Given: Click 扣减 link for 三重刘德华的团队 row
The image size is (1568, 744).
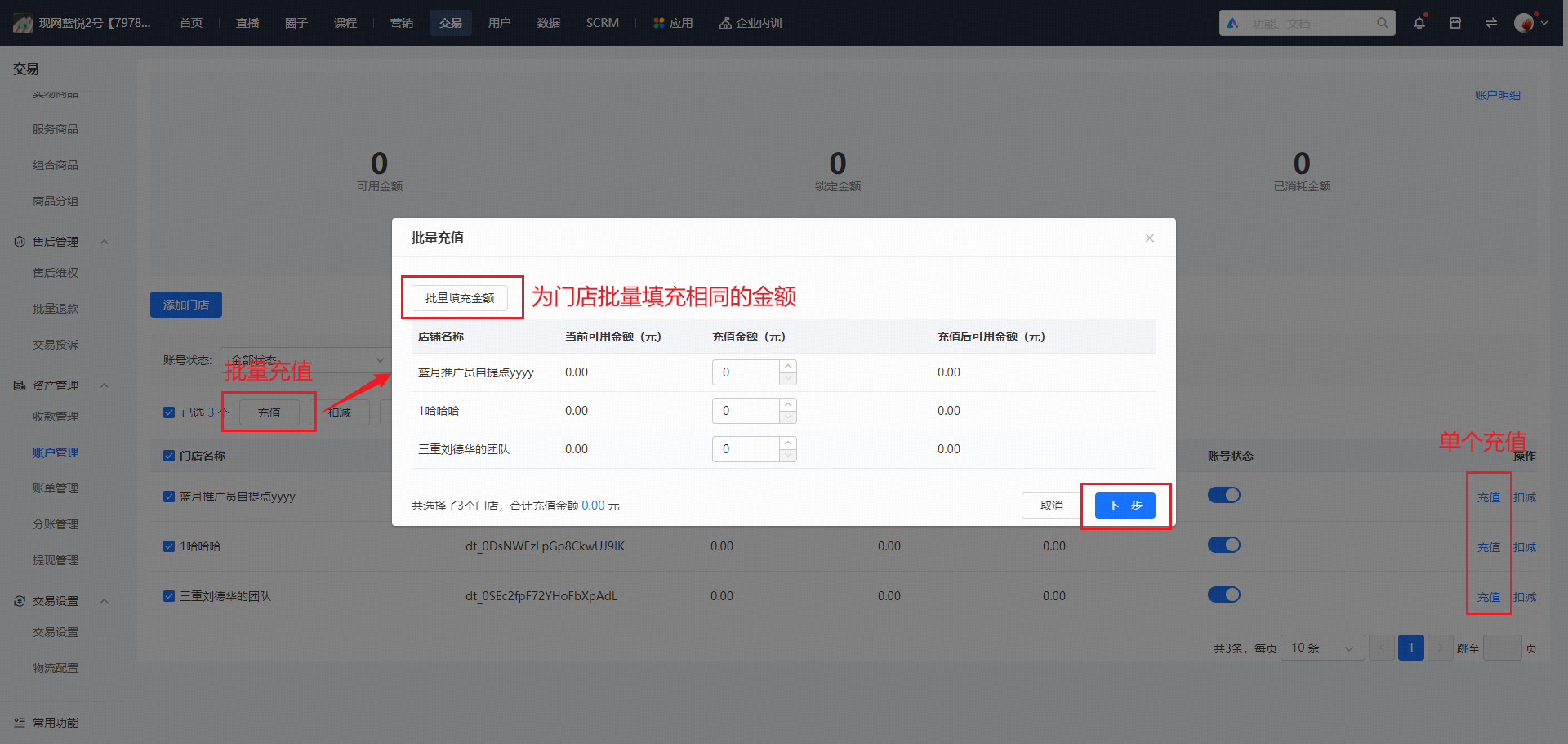Looking at the screenshot, I should [x=1525, y=597].
